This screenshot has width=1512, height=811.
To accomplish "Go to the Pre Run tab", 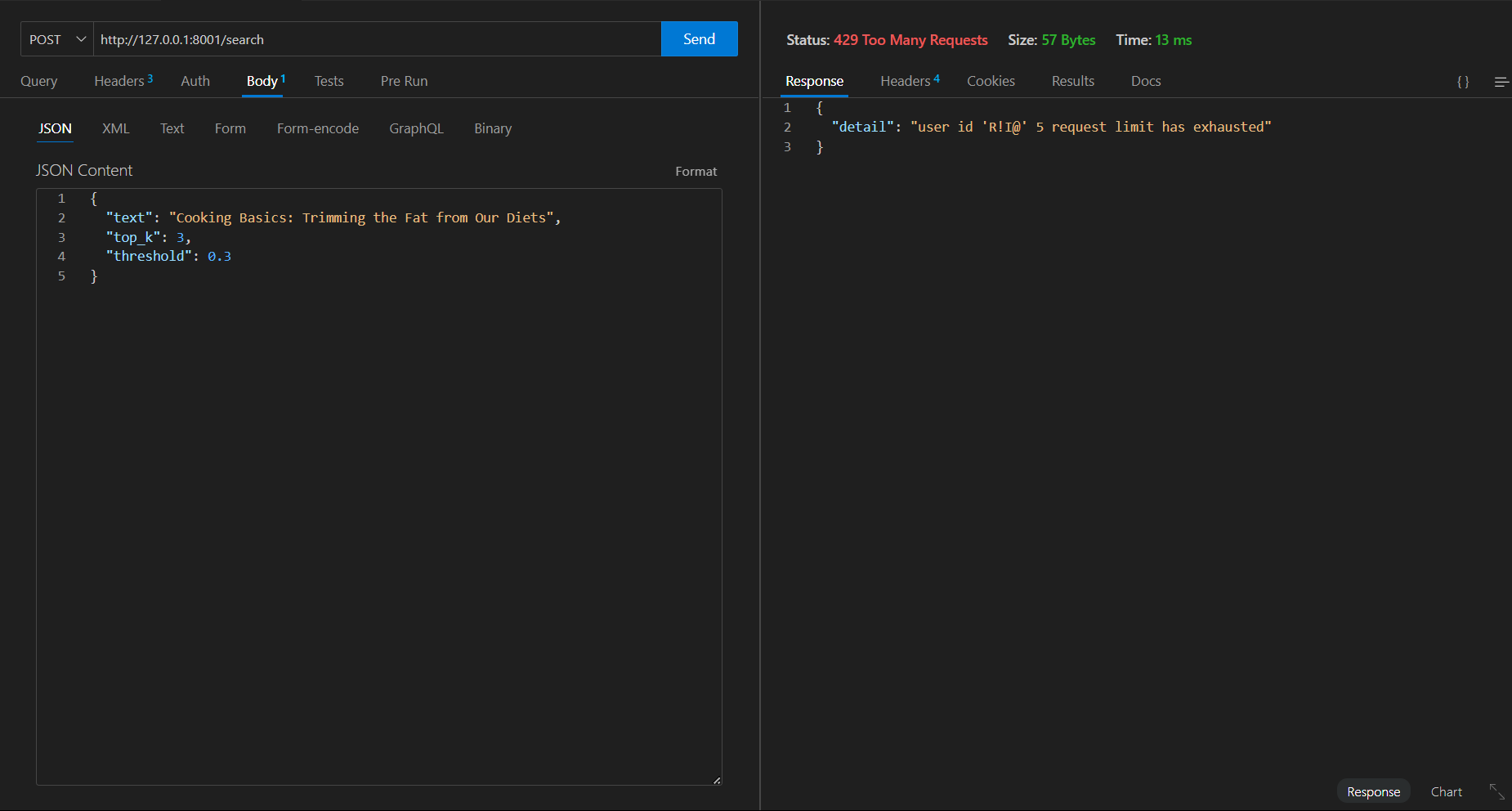I will coord(404,81).
